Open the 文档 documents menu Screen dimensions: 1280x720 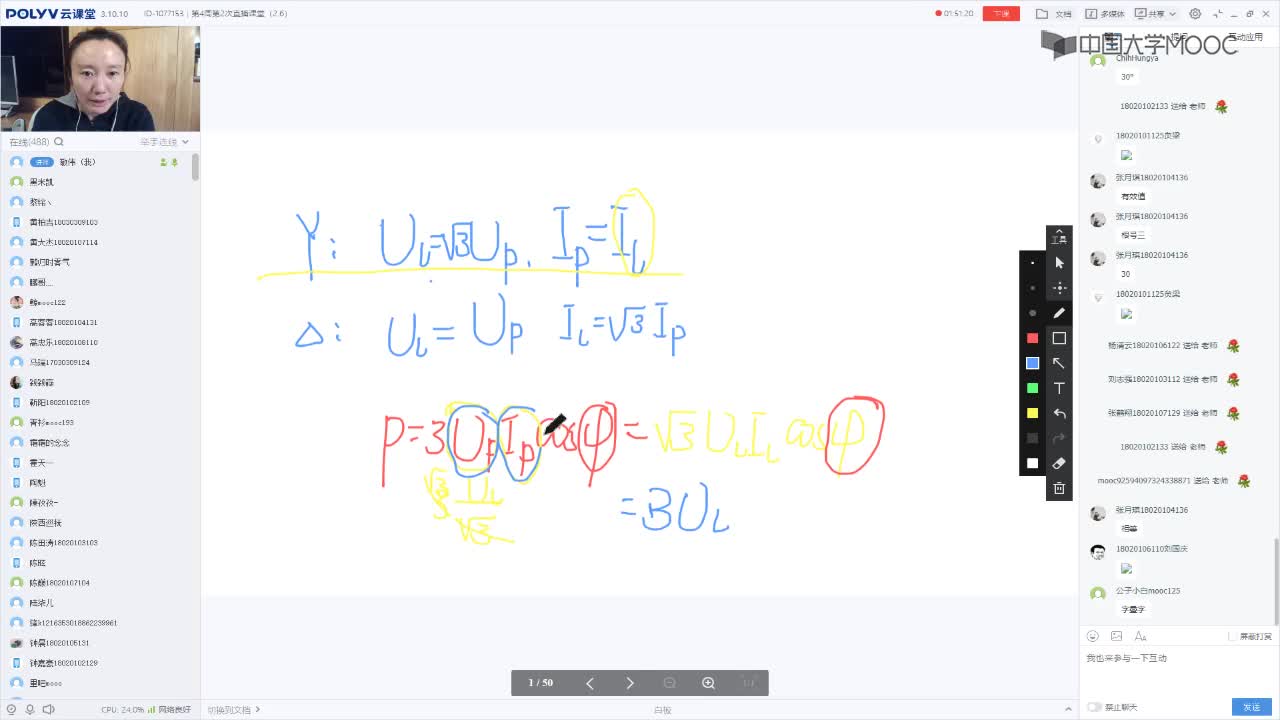click(1054, 14)
